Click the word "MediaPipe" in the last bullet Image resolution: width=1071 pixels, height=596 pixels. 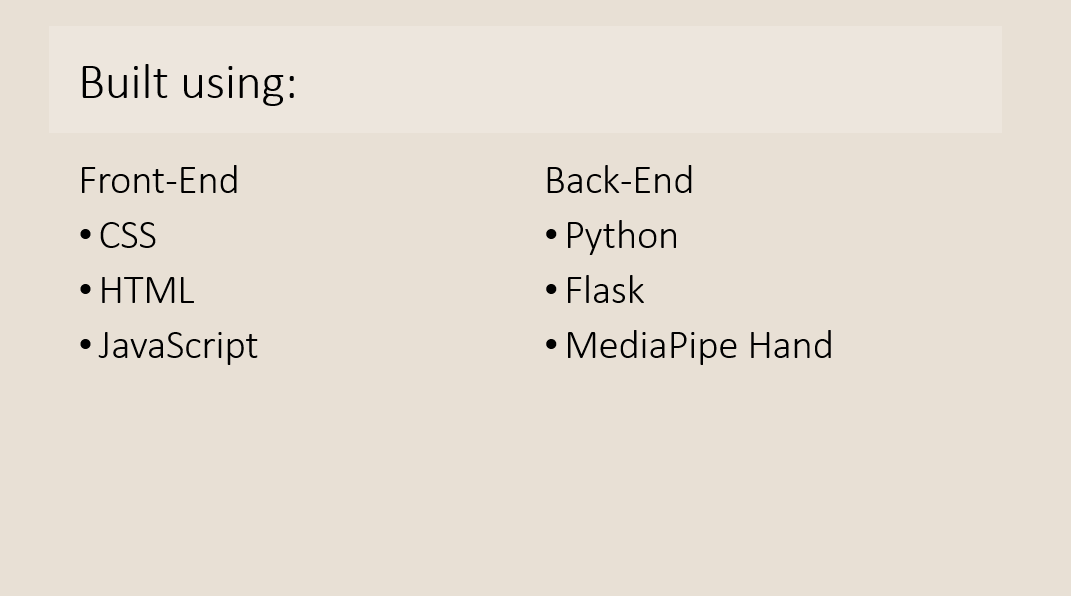pyautogui.click(x=652, y=346)
